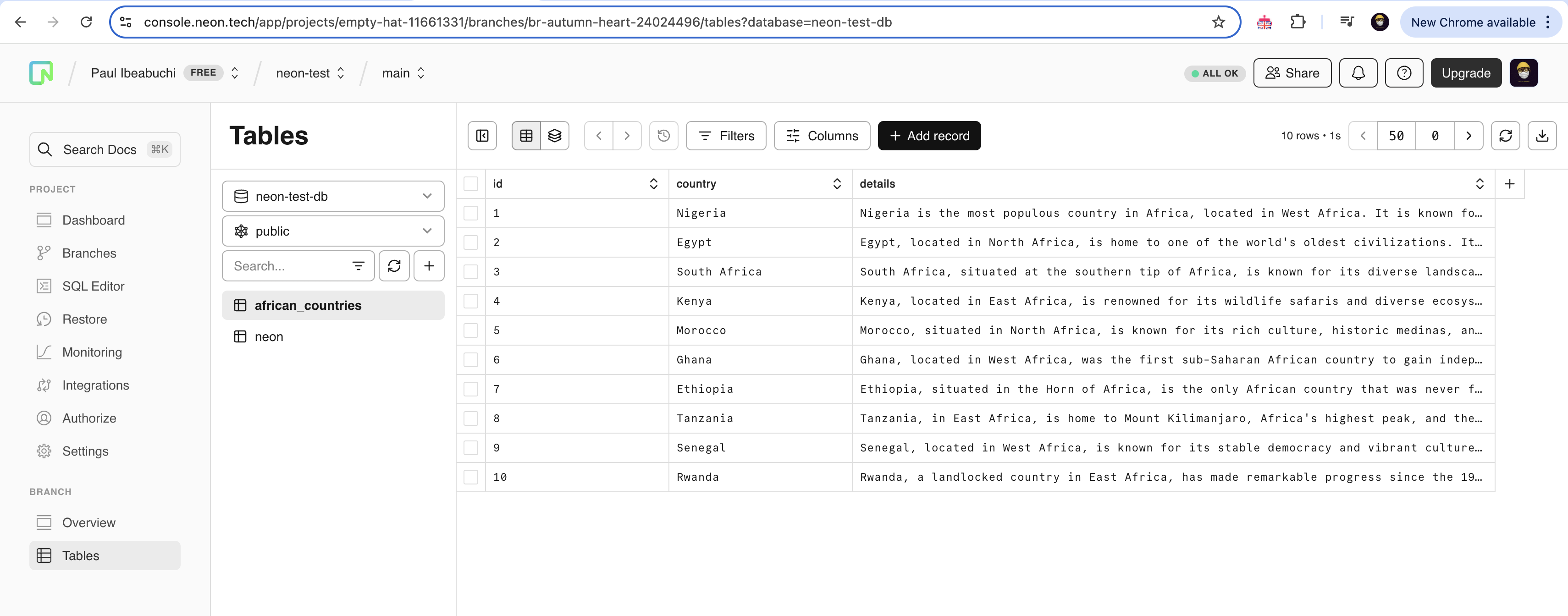Refresh the tables list in sidebar
The height and width of the screenshot is (616, 1568).
(394, 266)
